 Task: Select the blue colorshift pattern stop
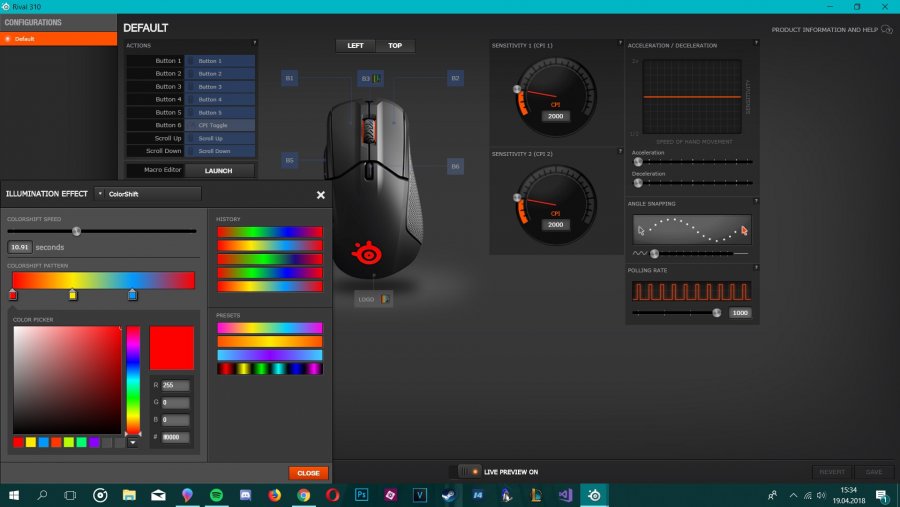click(133, 295)
